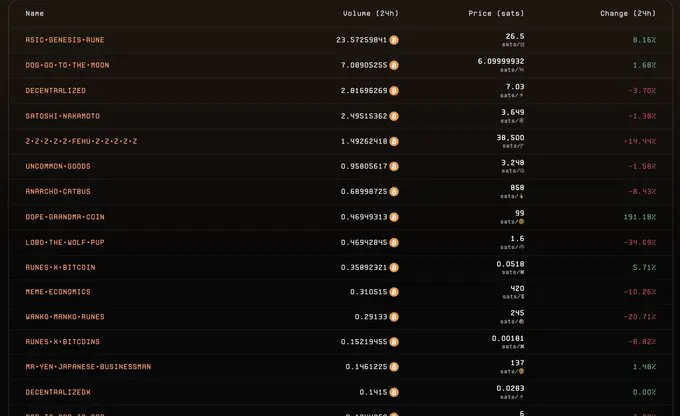Image resolution: width=680 pixels, height=416 pixels.
Task: Sort by Change (24h) column header
Action: (628, 13)
